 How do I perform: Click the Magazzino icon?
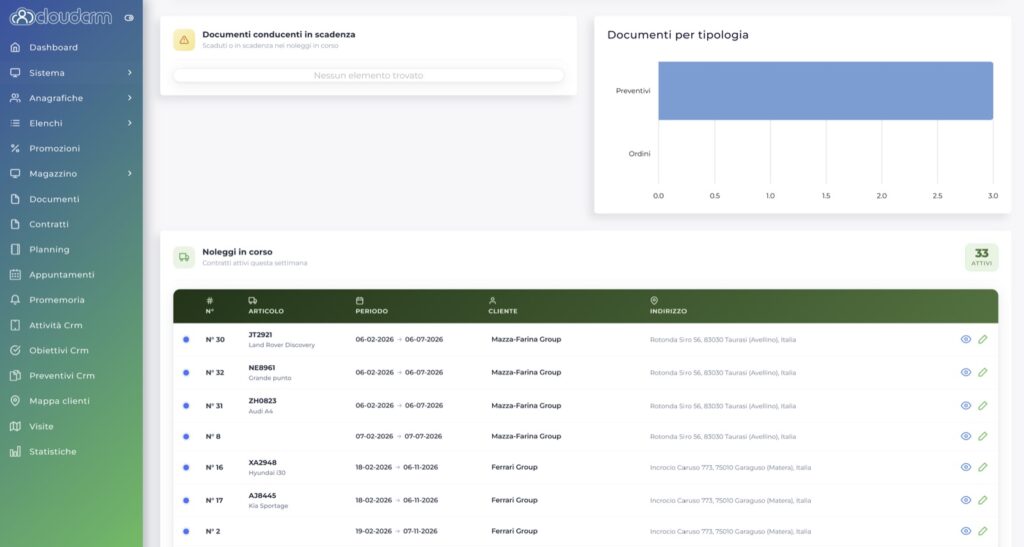(x=15, y=174)
